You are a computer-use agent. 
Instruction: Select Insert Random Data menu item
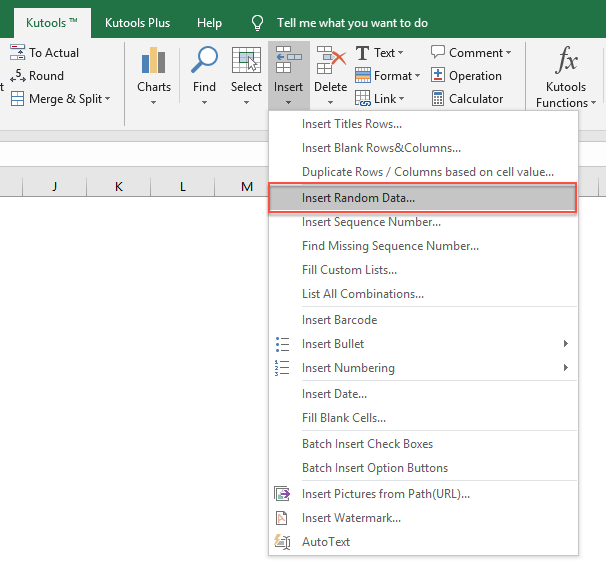pos(423,198)
